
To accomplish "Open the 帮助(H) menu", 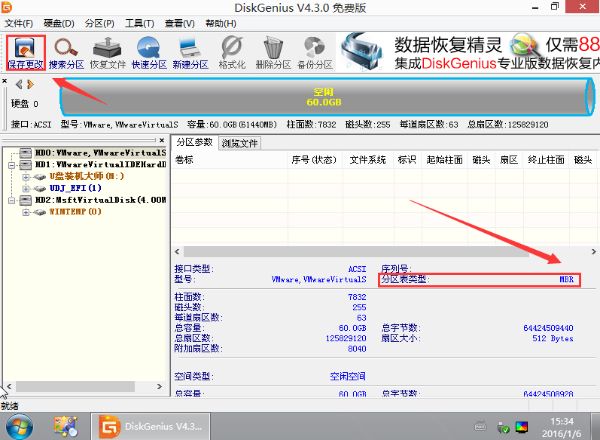I will pos(221,23).
